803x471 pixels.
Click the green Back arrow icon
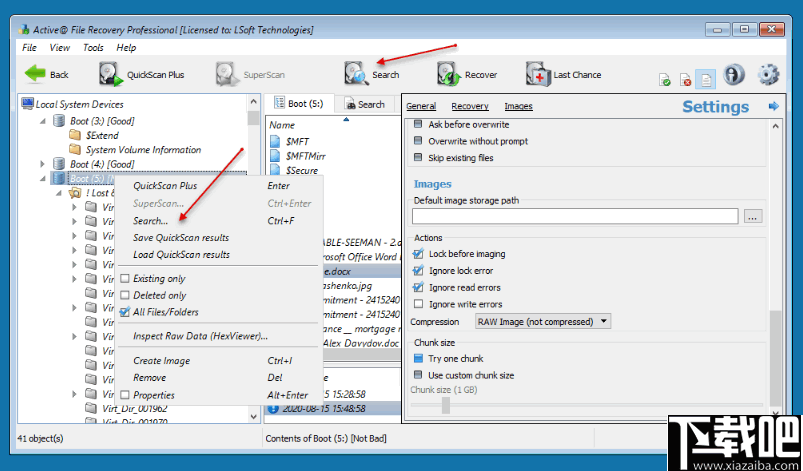(x=35, y=74)
